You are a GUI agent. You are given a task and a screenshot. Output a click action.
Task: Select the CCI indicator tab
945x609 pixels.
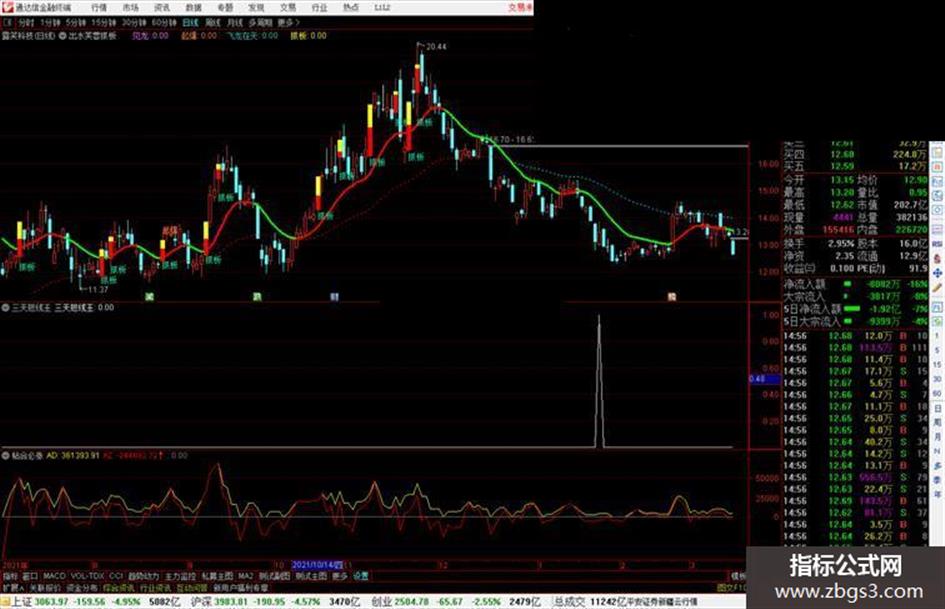pyautogui.click(x=116, y=576)
